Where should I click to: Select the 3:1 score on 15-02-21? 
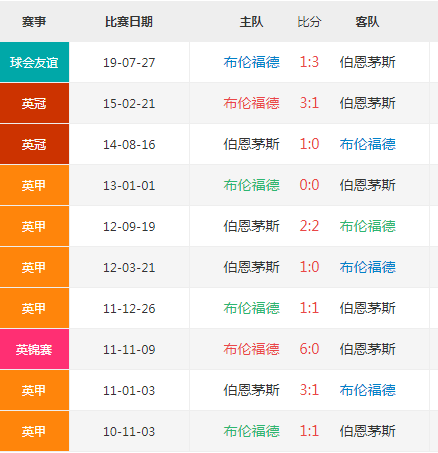pyautogui.click(x=309, y=103)
